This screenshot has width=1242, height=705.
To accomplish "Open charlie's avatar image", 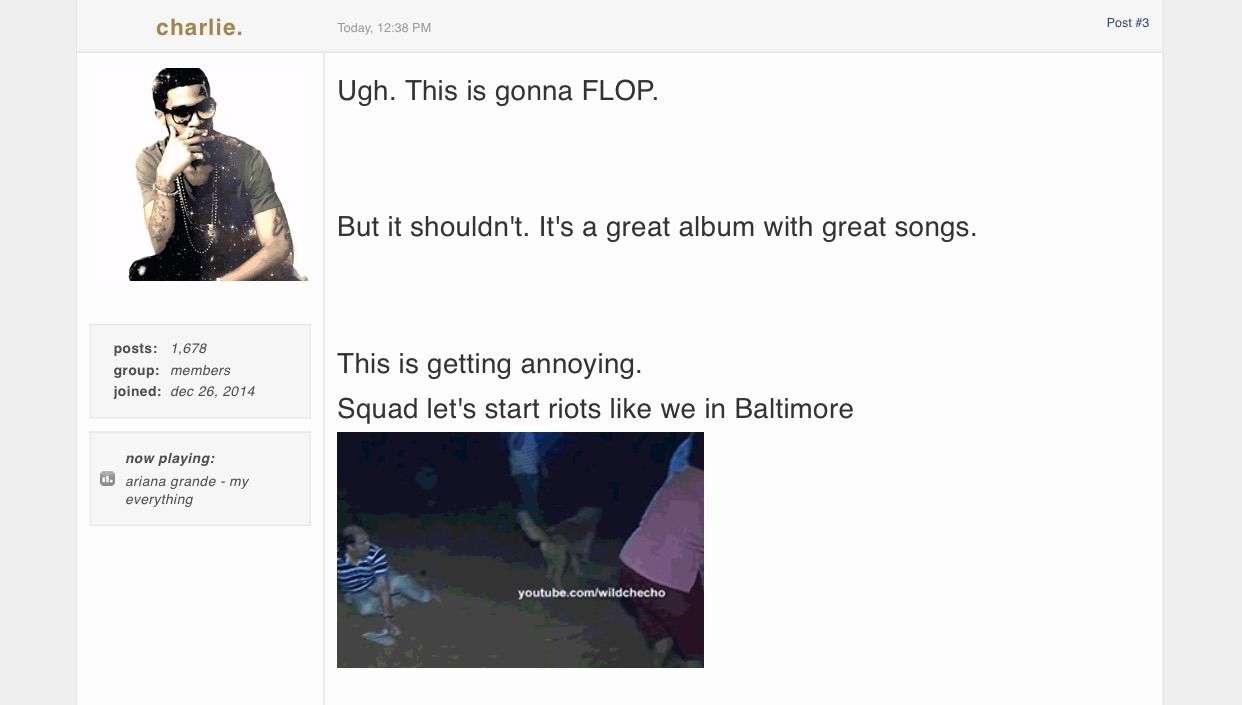I will click(199, 174).
